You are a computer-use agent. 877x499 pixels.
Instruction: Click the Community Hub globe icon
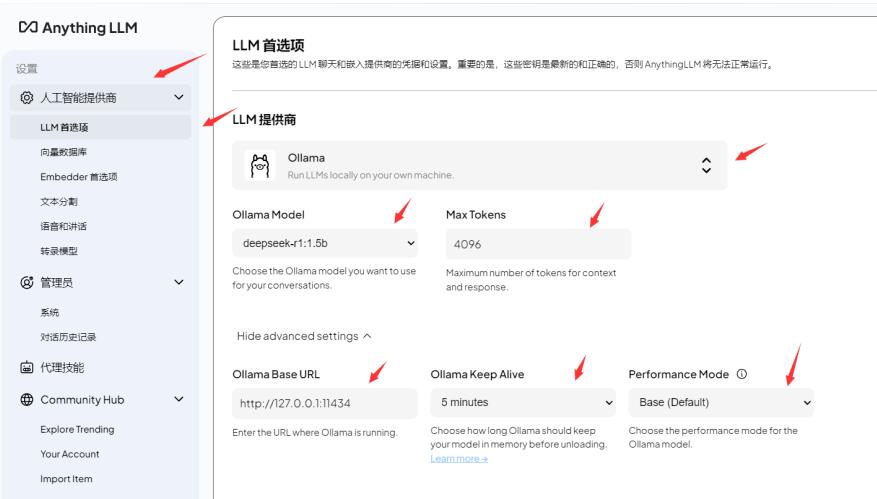coord(26,399)
